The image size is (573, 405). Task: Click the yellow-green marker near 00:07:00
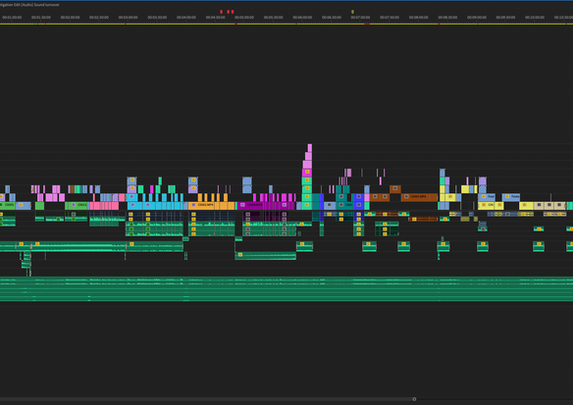(x=352, y=12)
